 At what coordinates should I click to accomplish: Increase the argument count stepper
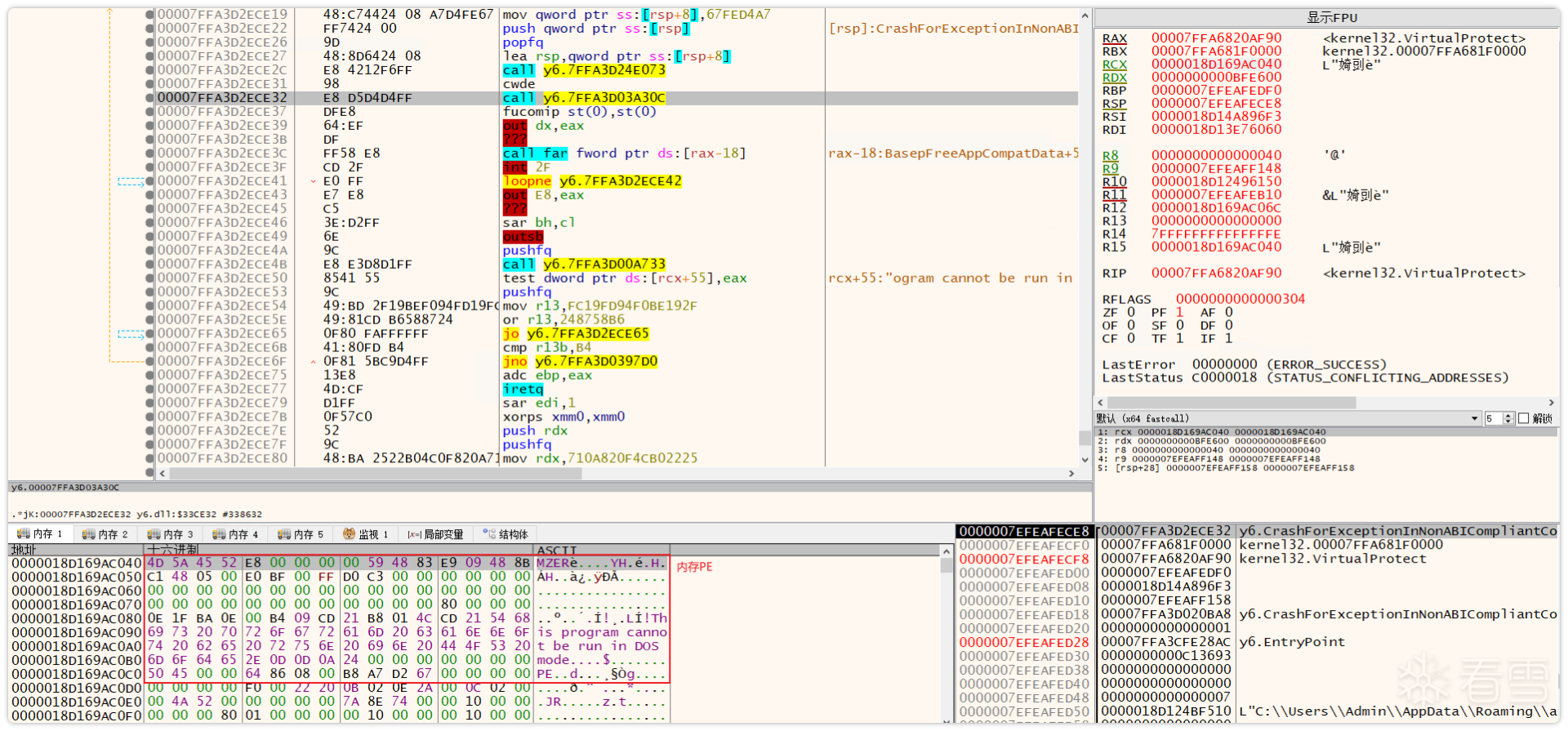click(x=1509, y=416)
